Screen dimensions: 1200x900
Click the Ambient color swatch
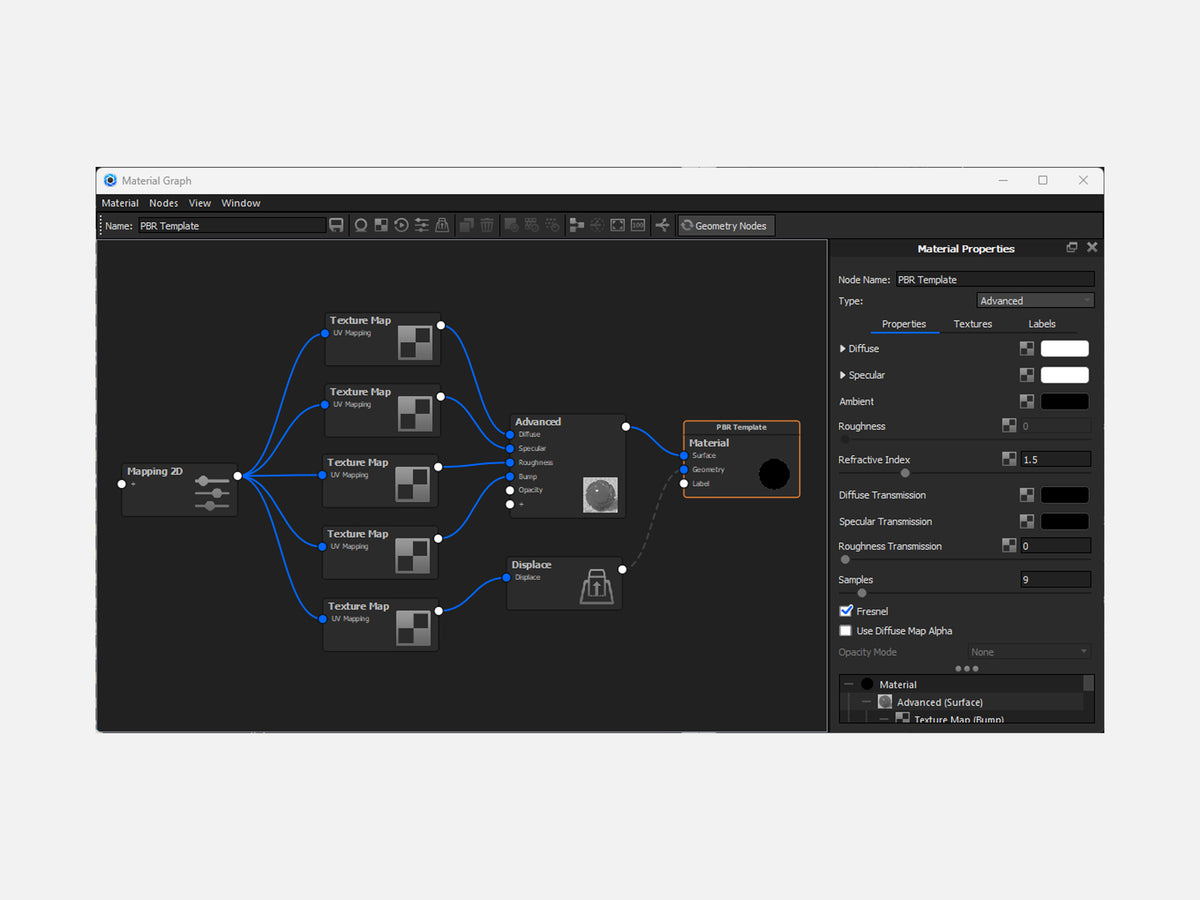click(x=1064, y=401)
